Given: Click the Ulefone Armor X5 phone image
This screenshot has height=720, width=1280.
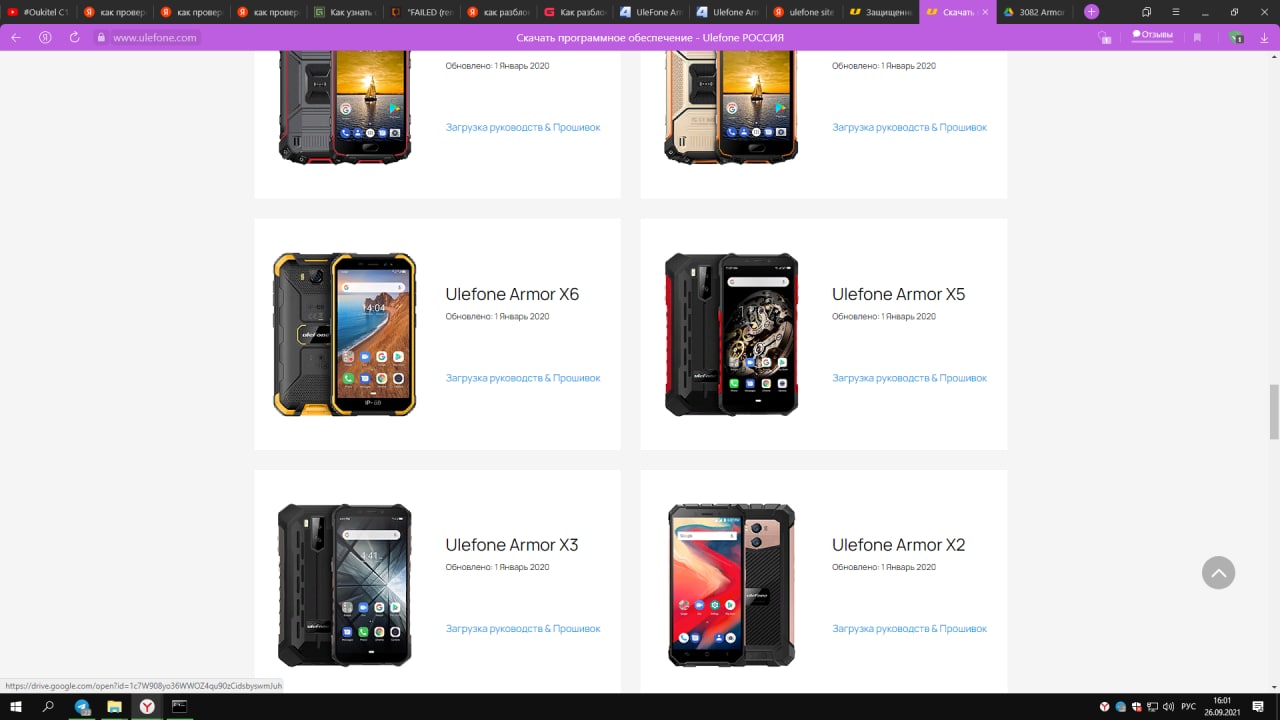Looking at the screenshot, I should tap(732, 334).
